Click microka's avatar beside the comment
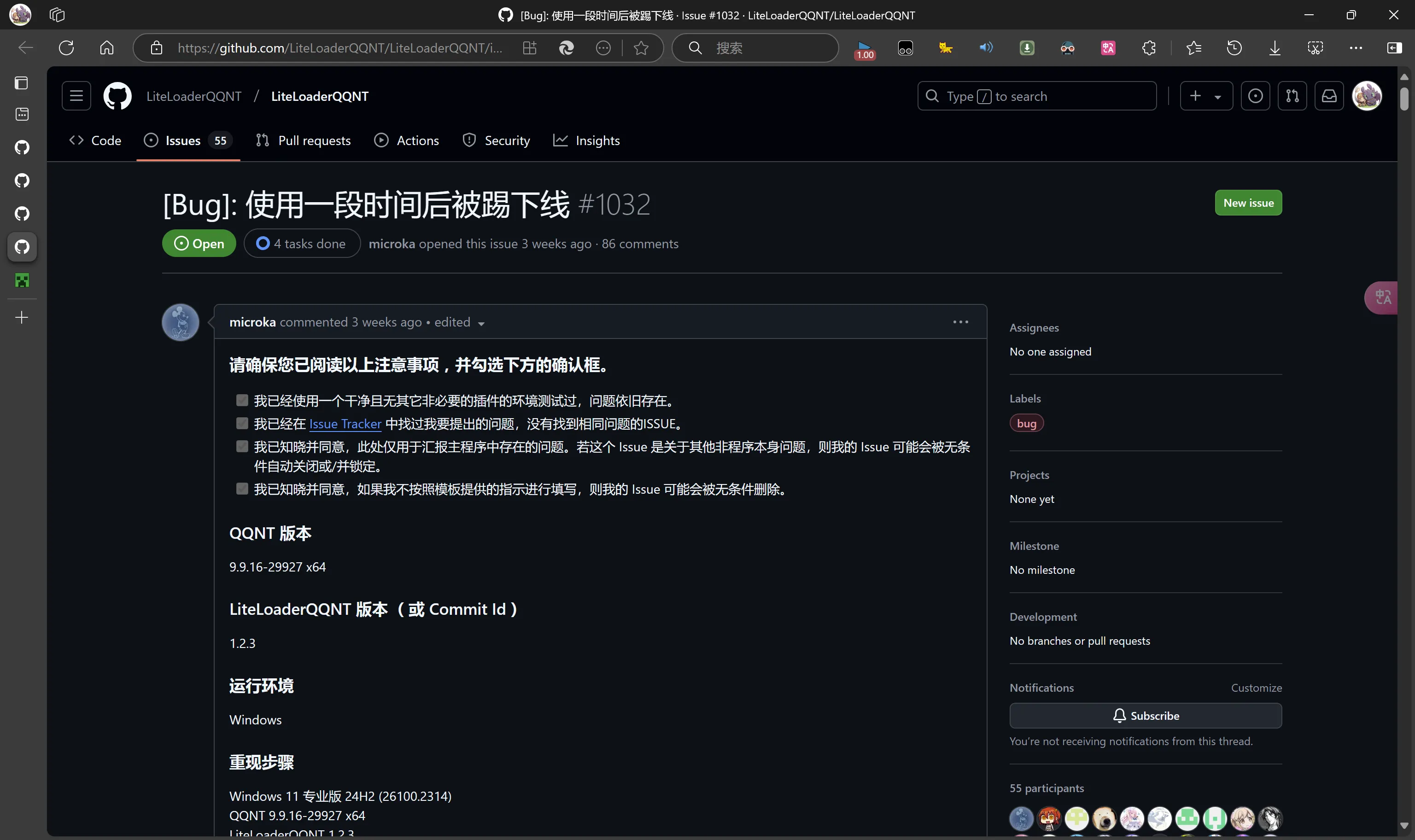The width and height of the screenshot is (1415, 840). (181, 322)
